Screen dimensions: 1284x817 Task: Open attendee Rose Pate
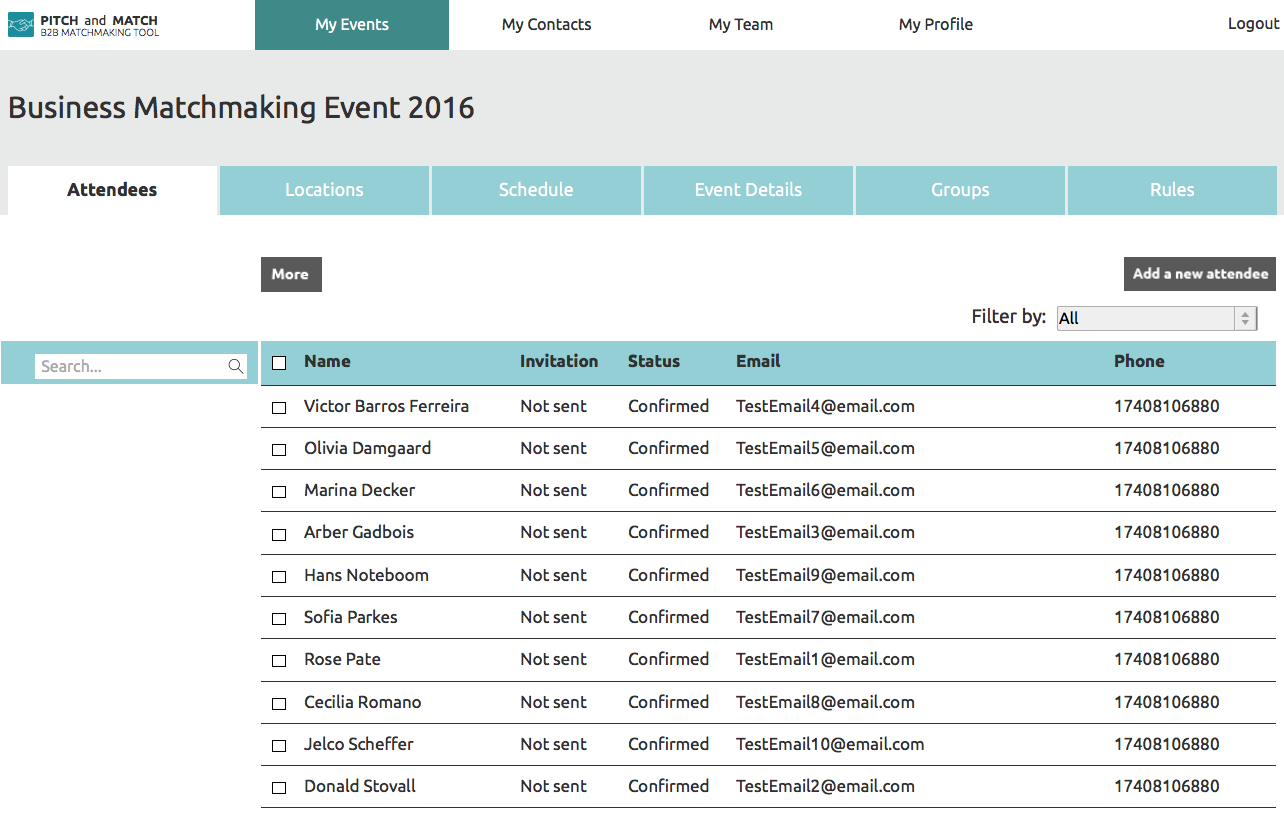[x=342, y=659]
